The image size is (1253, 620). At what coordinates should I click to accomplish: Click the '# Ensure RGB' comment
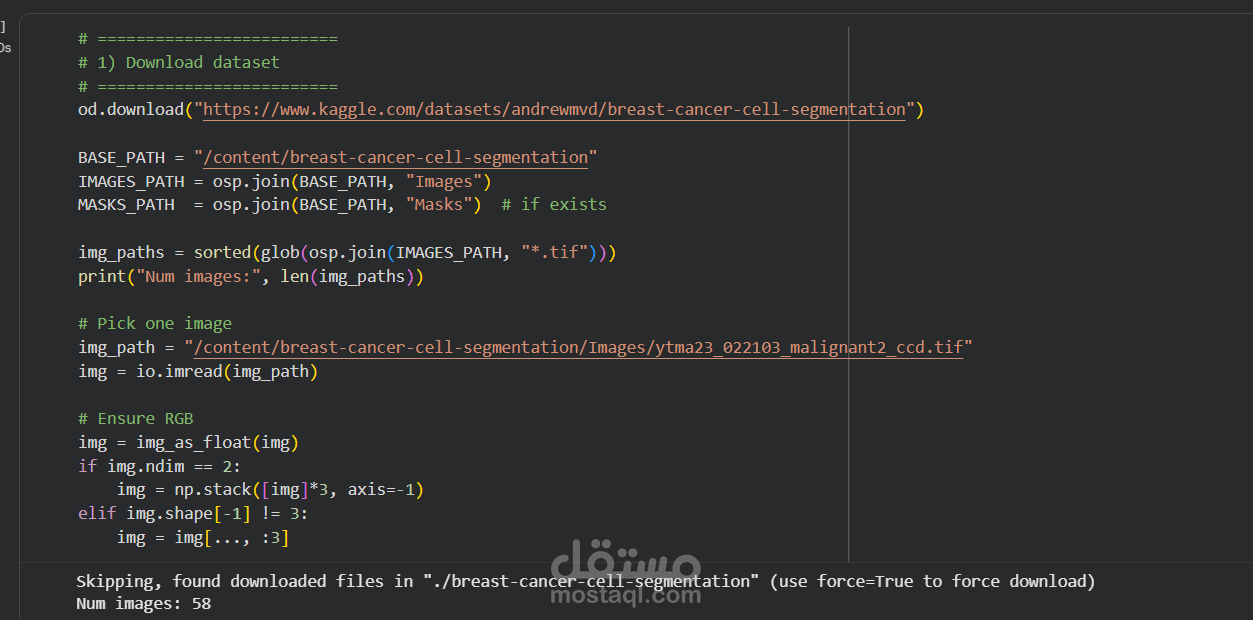136,418
